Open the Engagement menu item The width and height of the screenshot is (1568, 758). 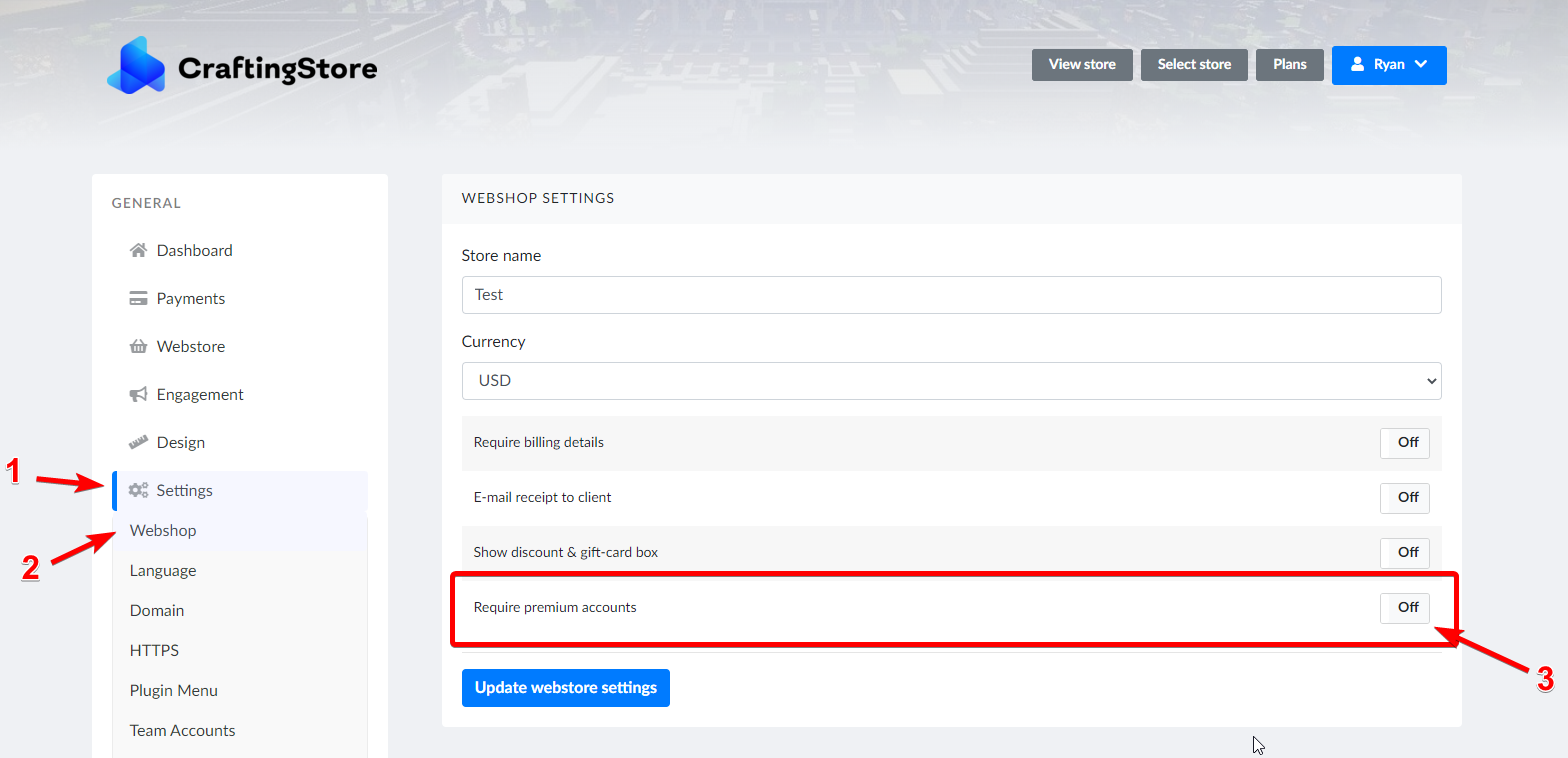(x=240, y=394)
